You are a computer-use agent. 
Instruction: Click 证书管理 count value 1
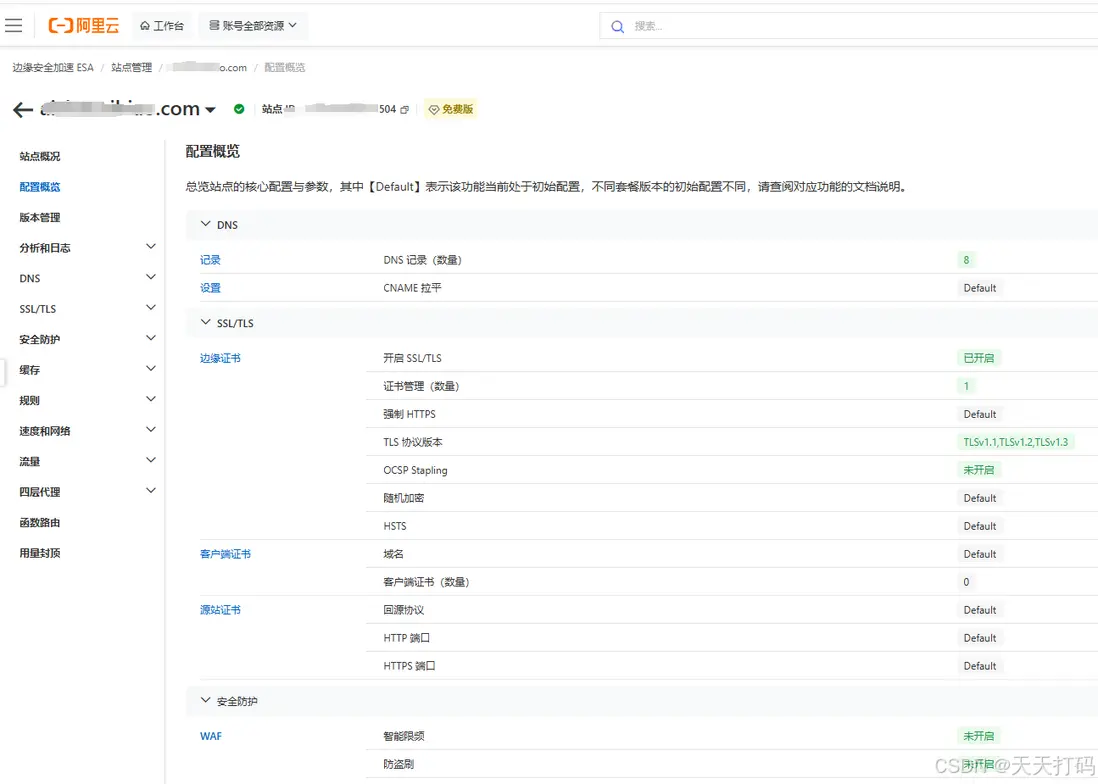click(x=966, y=386)
